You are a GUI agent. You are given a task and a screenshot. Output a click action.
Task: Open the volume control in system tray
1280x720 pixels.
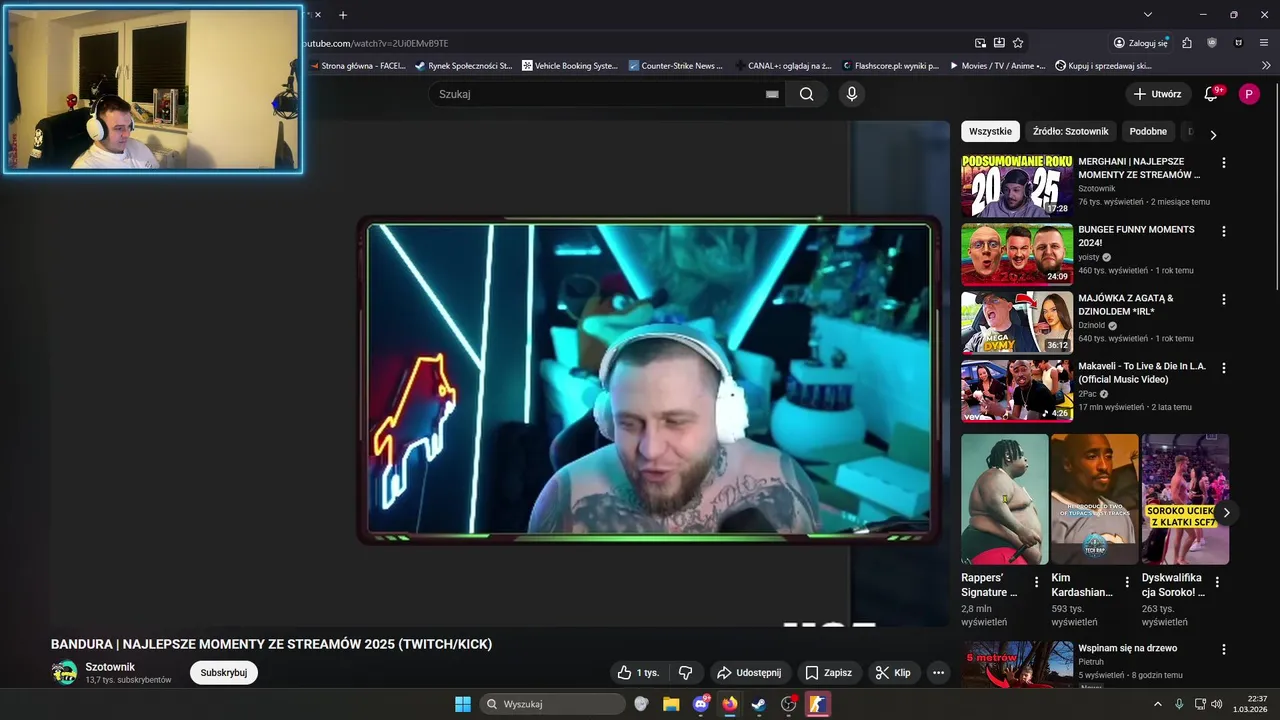coord(1218,704)
